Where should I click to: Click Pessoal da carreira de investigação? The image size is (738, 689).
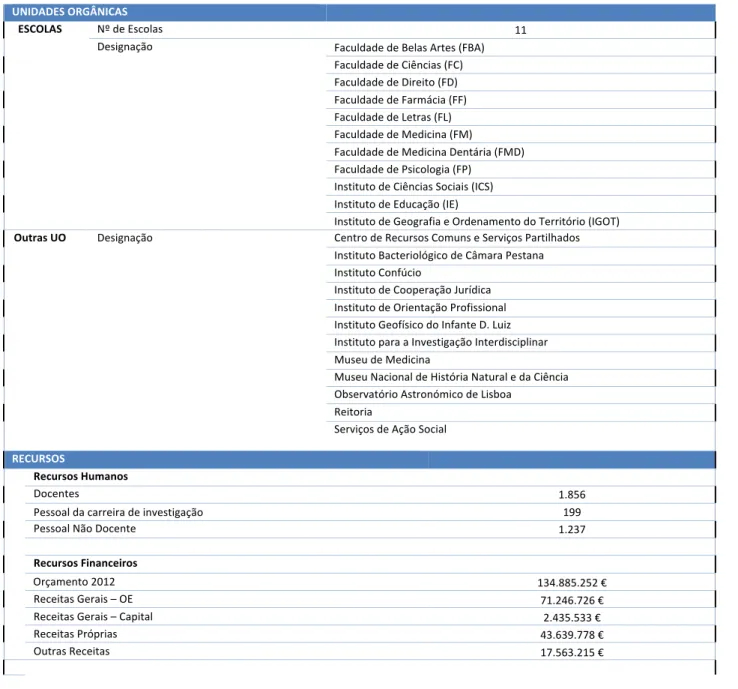118,512
